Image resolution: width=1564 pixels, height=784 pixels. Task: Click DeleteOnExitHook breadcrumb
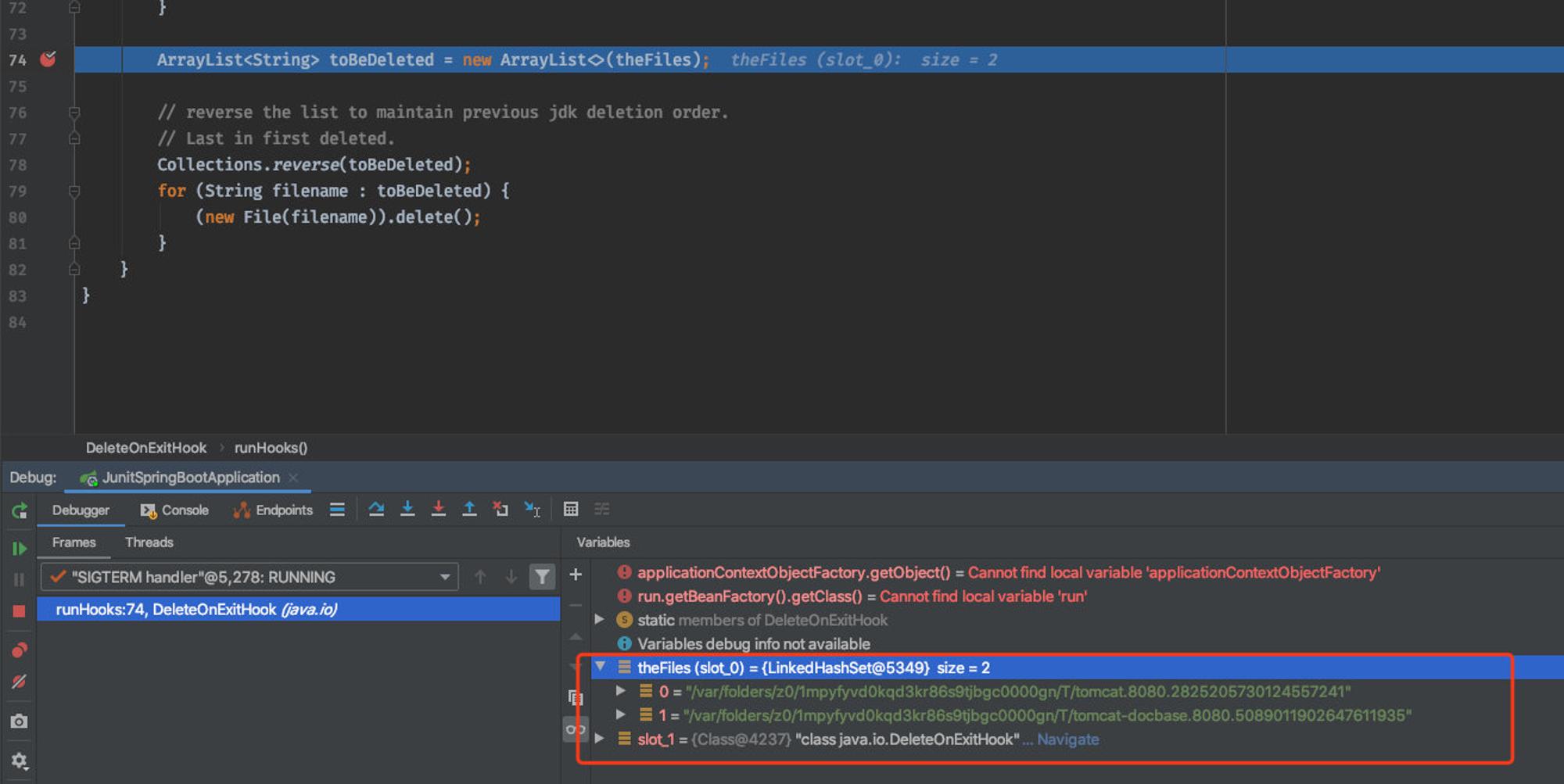point(146,448)
